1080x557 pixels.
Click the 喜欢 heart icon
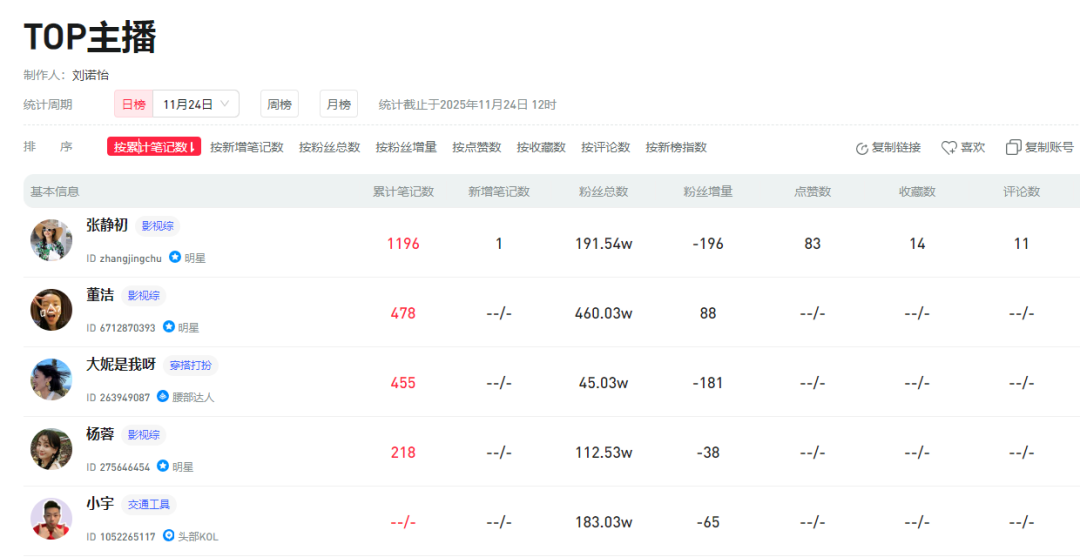tap(949, 148)
